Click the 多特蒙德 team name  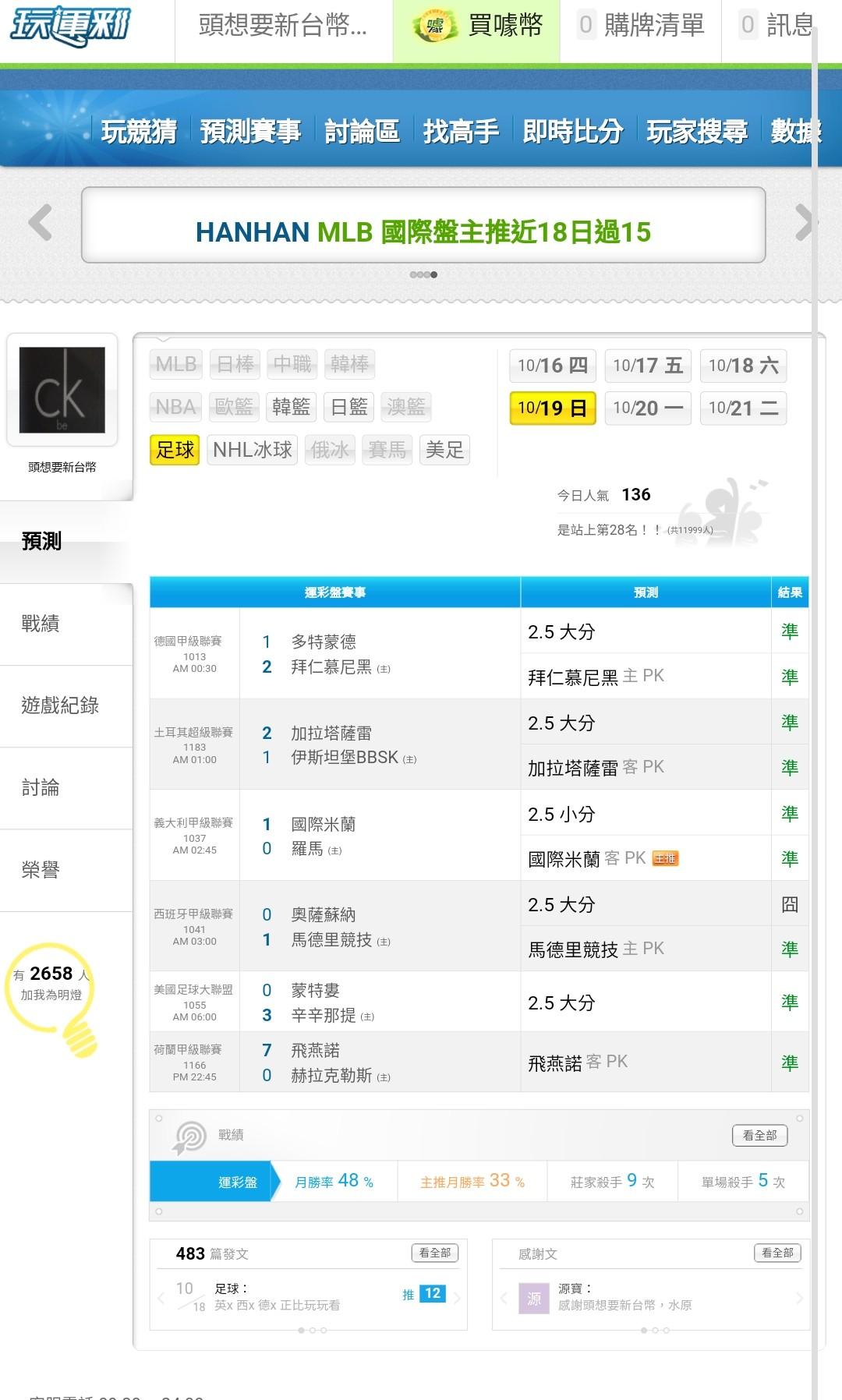[x=324, y=642]
